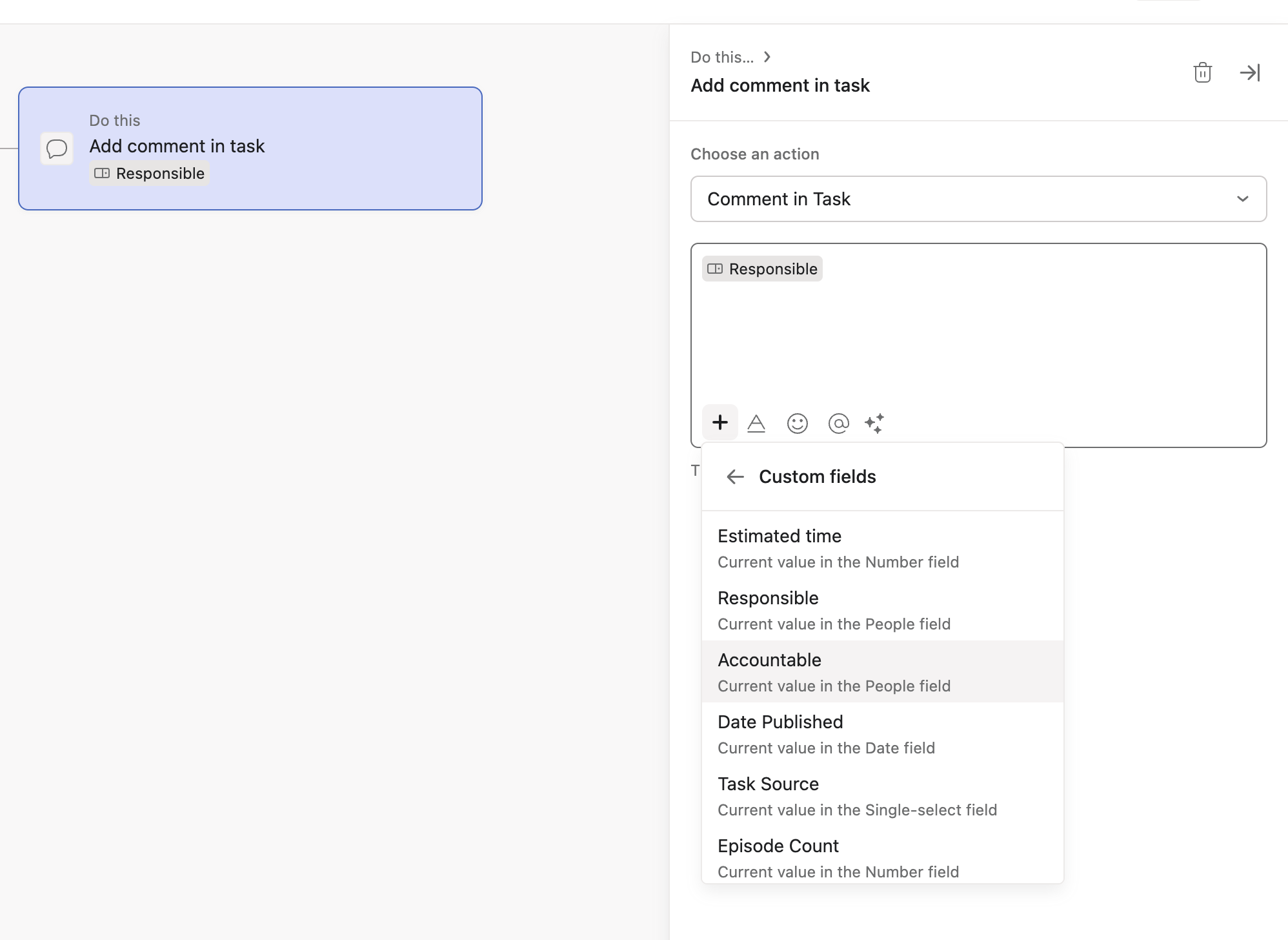The image size is (1288, 940).
Task: Open the emoji picker smiley icon
Action: coord(797,424)
